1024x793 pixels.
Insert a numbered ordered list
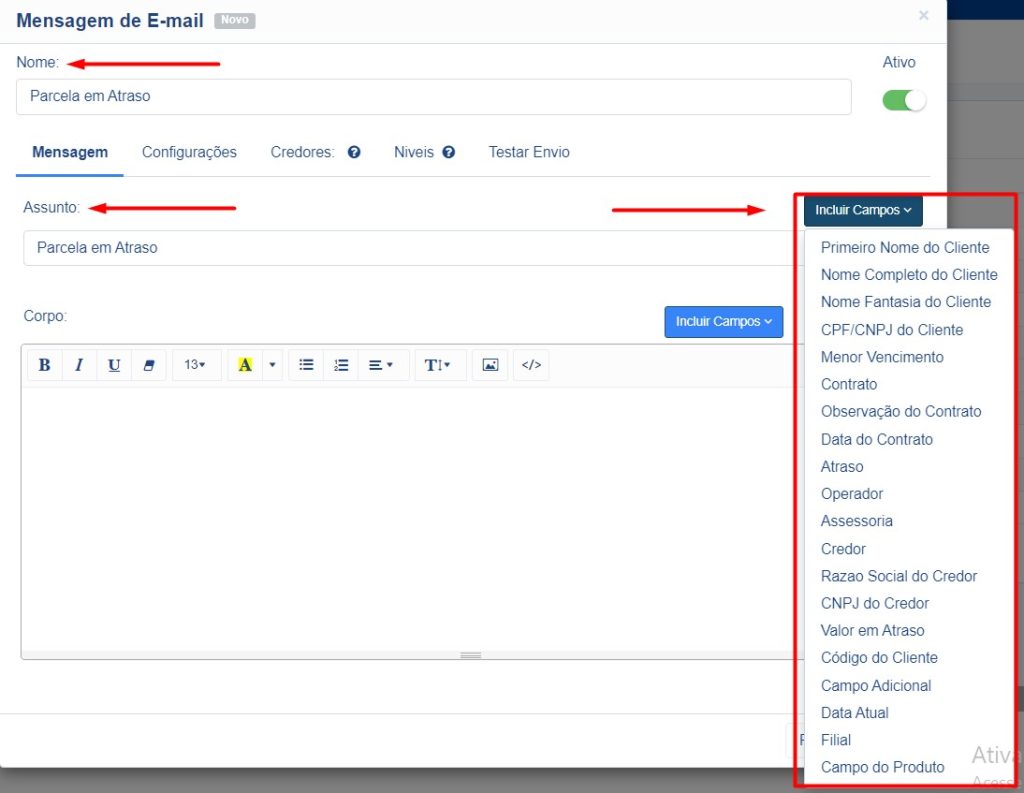pyautogui.click(x=341, y=365)
